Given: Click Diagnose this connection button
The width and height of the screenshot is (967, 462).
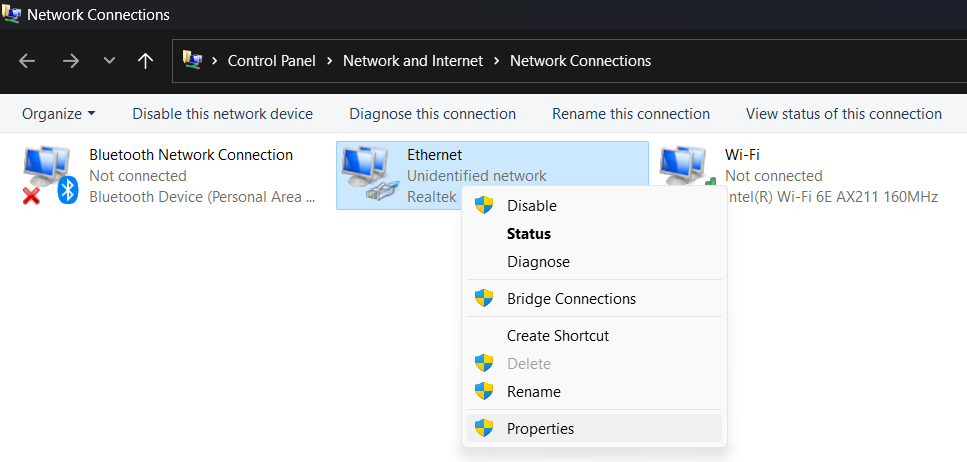Looking at the screenshot, I should coord(432,114).
